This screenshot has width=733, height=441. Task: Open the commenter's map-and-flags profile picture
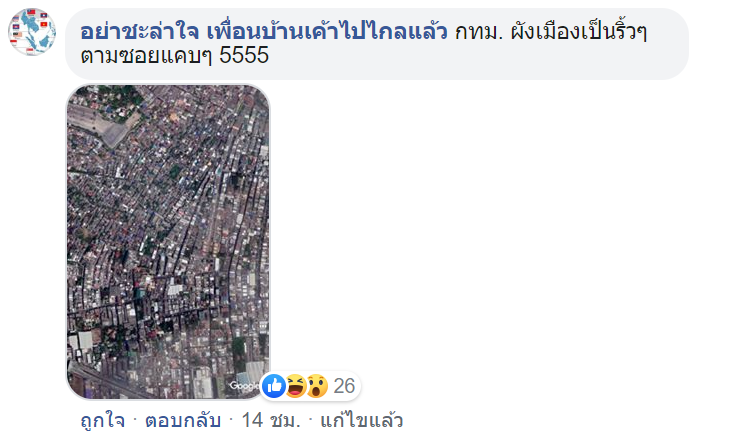click(32, 31)
